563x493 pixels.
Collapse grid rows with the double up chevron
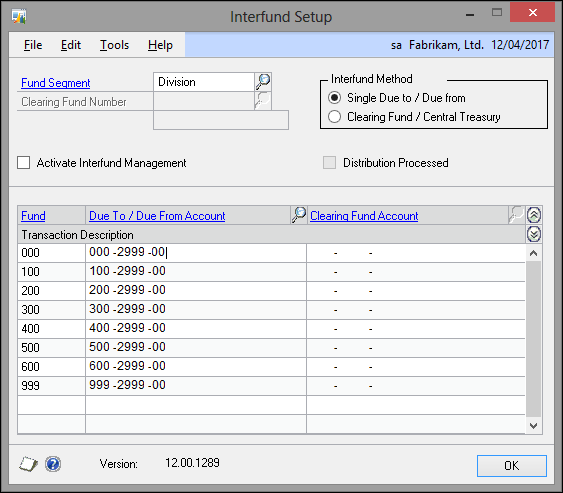point(534,215)
